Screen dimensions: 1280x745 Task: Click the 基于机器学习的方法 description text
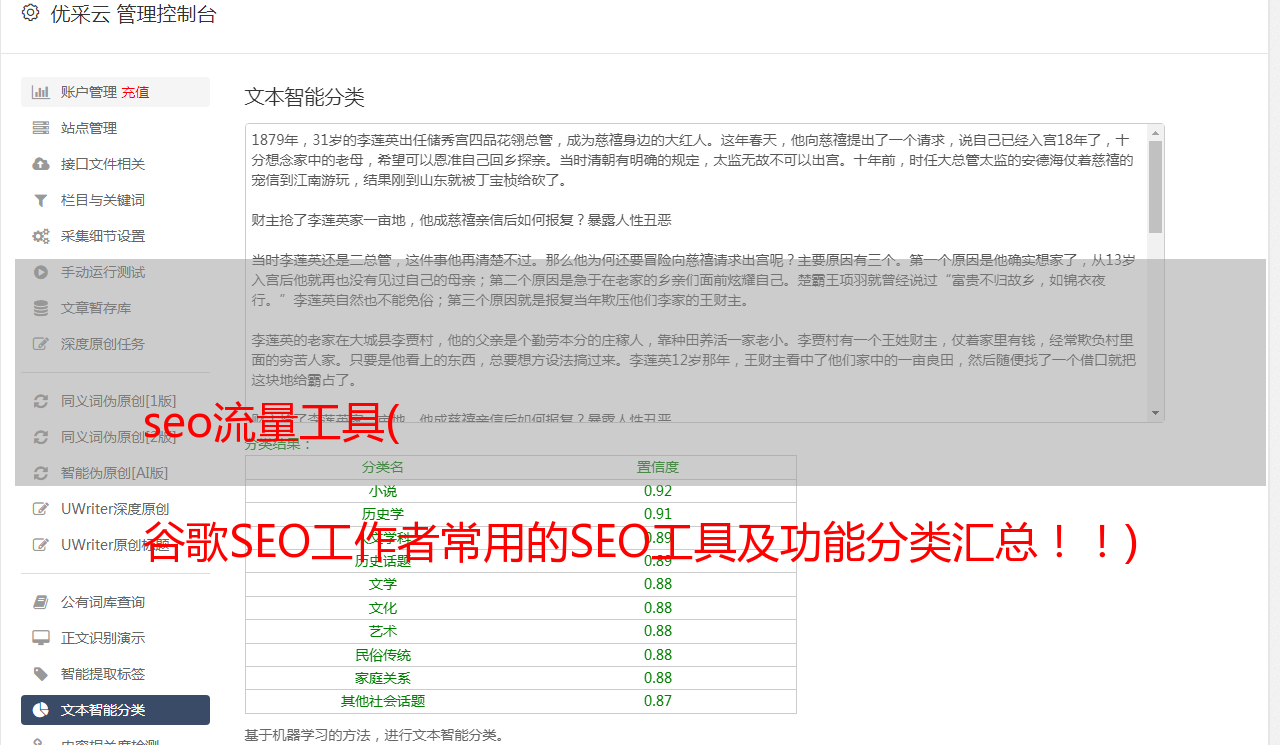(x=375, y=736)
